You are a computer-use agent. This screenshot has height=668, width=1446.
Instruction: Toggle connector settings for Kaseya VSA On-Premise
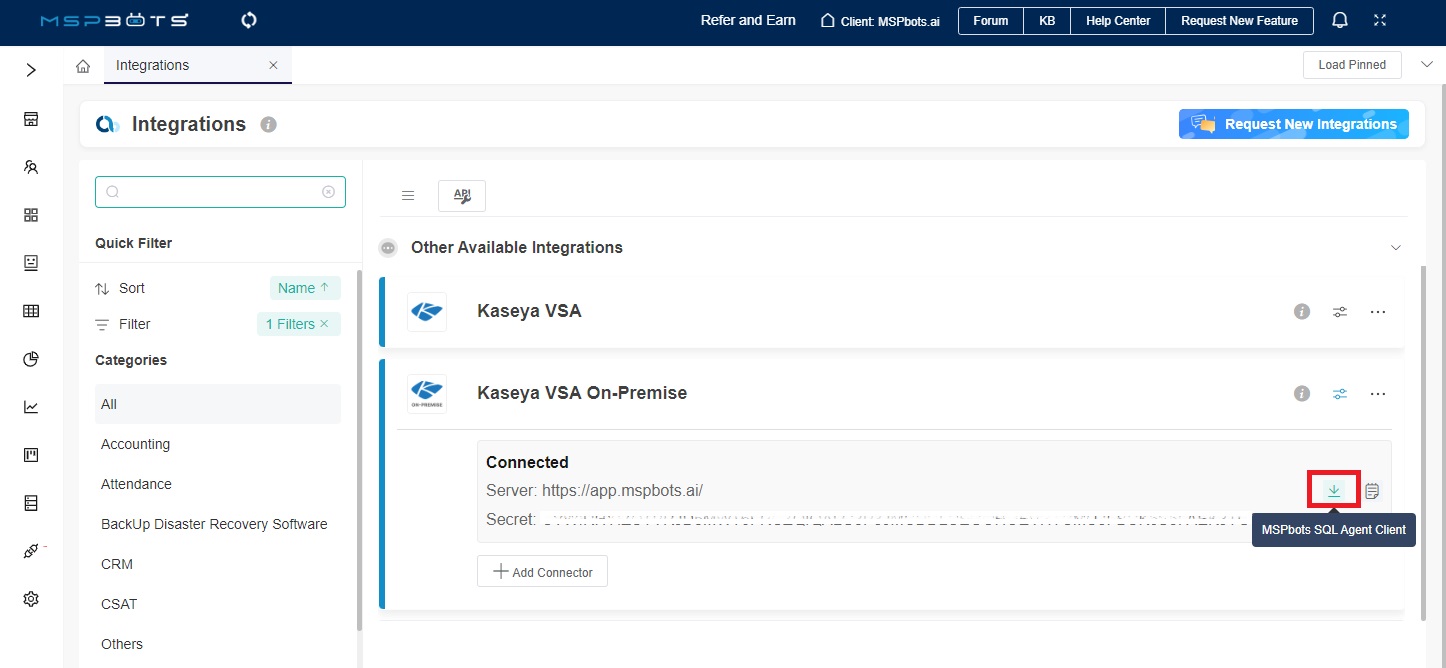pos(1340,394)
